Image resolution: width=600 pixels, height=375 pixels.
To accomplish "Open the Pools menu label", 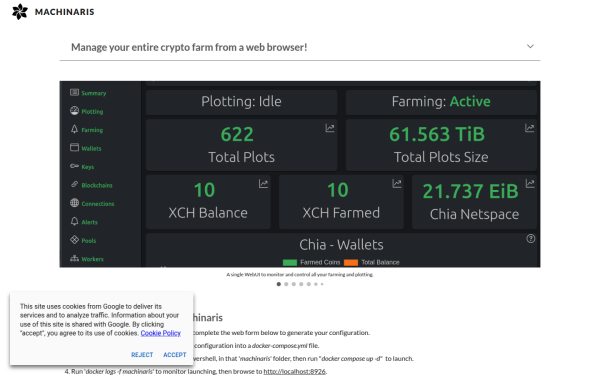I will tap(88, 240).
